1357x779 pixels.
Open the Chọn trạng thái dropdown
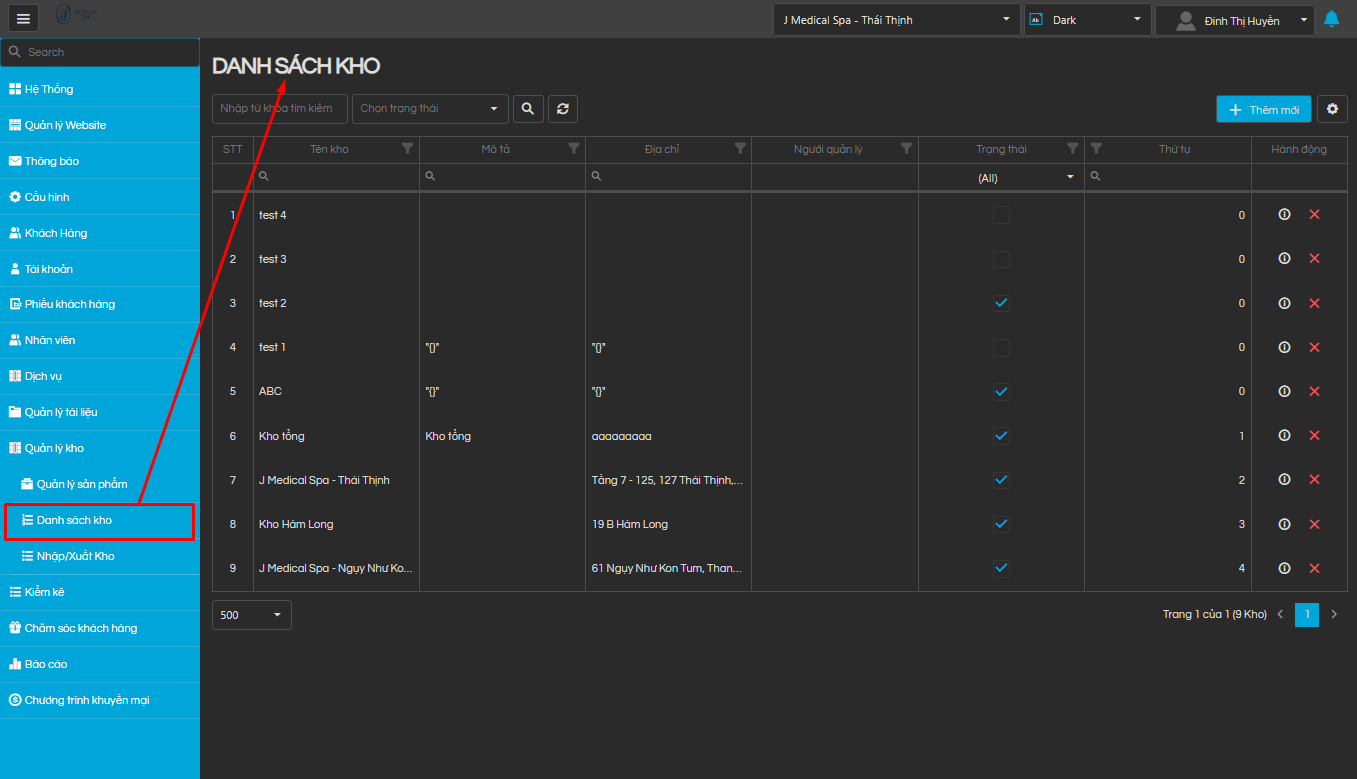point(430,109)
